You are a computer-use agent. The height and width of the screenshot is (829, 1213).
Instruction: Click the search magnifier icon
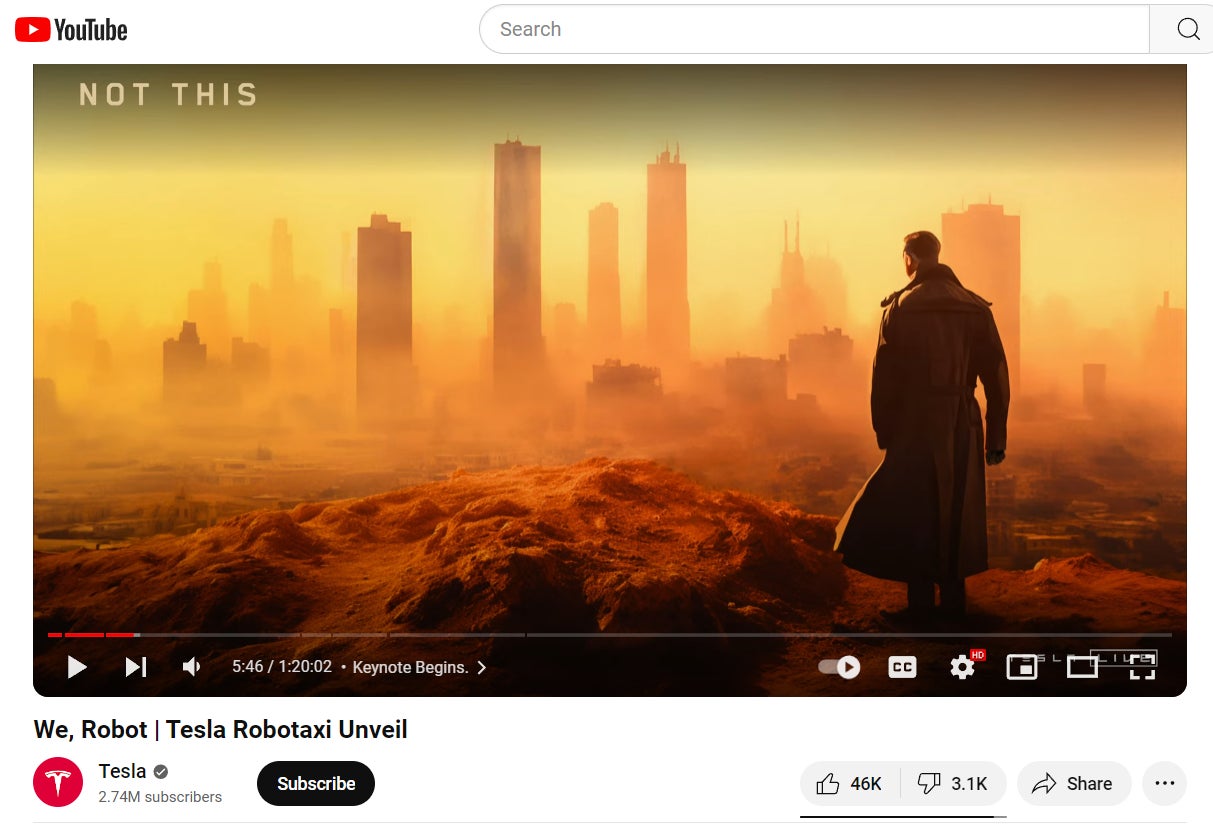tap(1188, 29)
